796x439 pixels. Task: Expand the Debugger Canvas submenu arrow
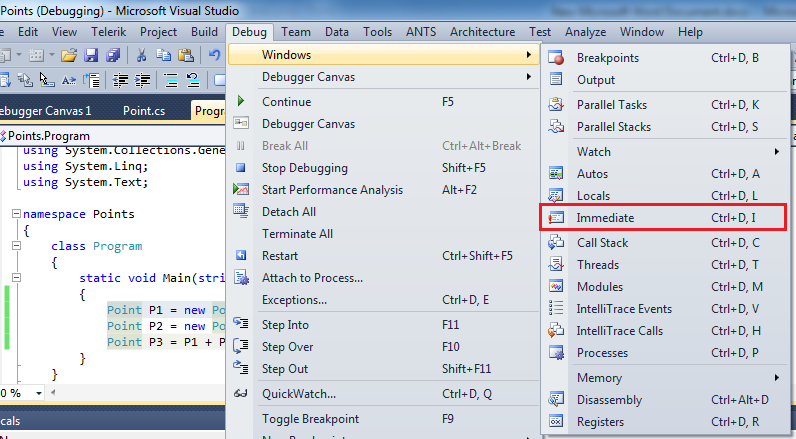coord(528,77)
